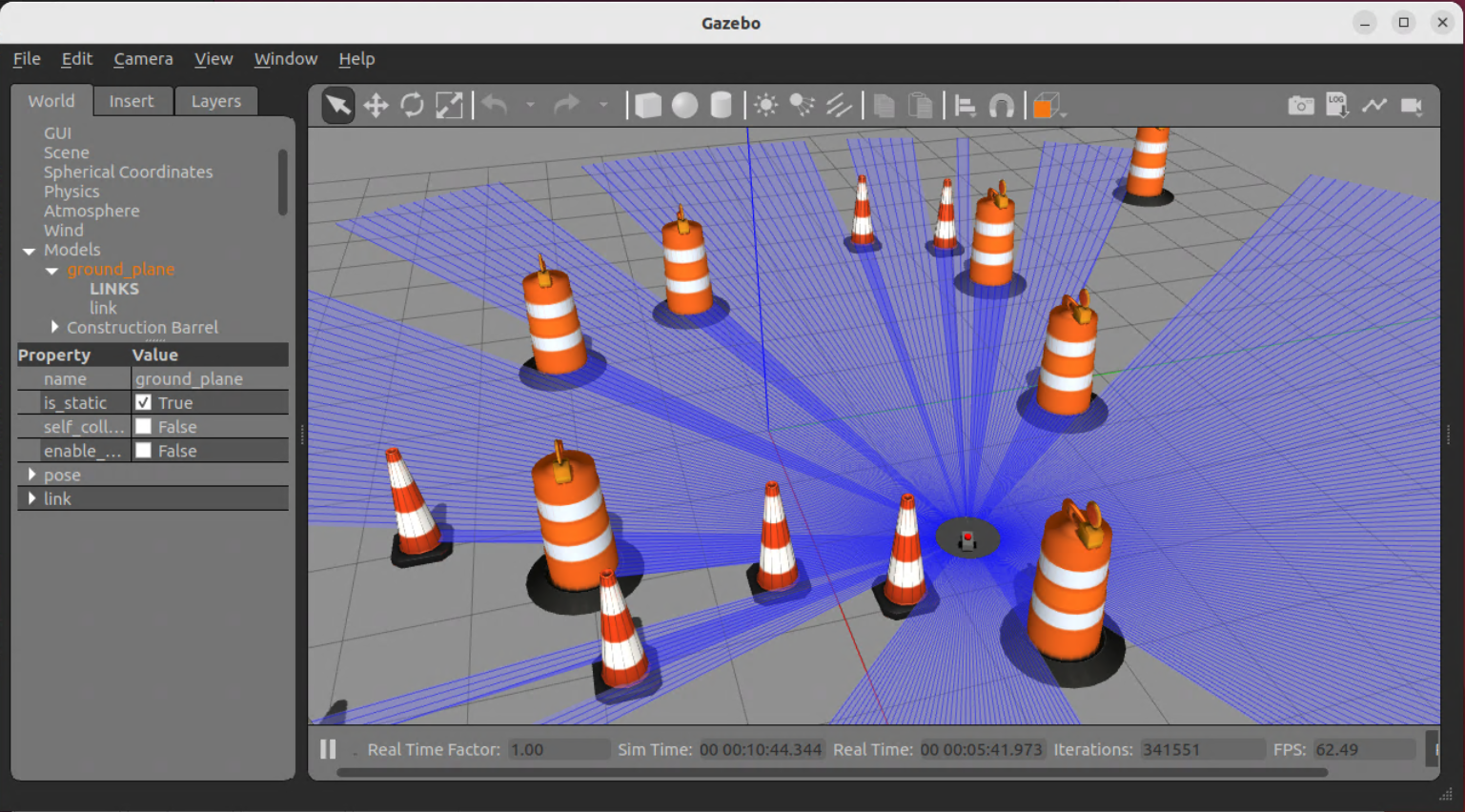
Task: Select Physics in the world tree
Action: (71, 192)
